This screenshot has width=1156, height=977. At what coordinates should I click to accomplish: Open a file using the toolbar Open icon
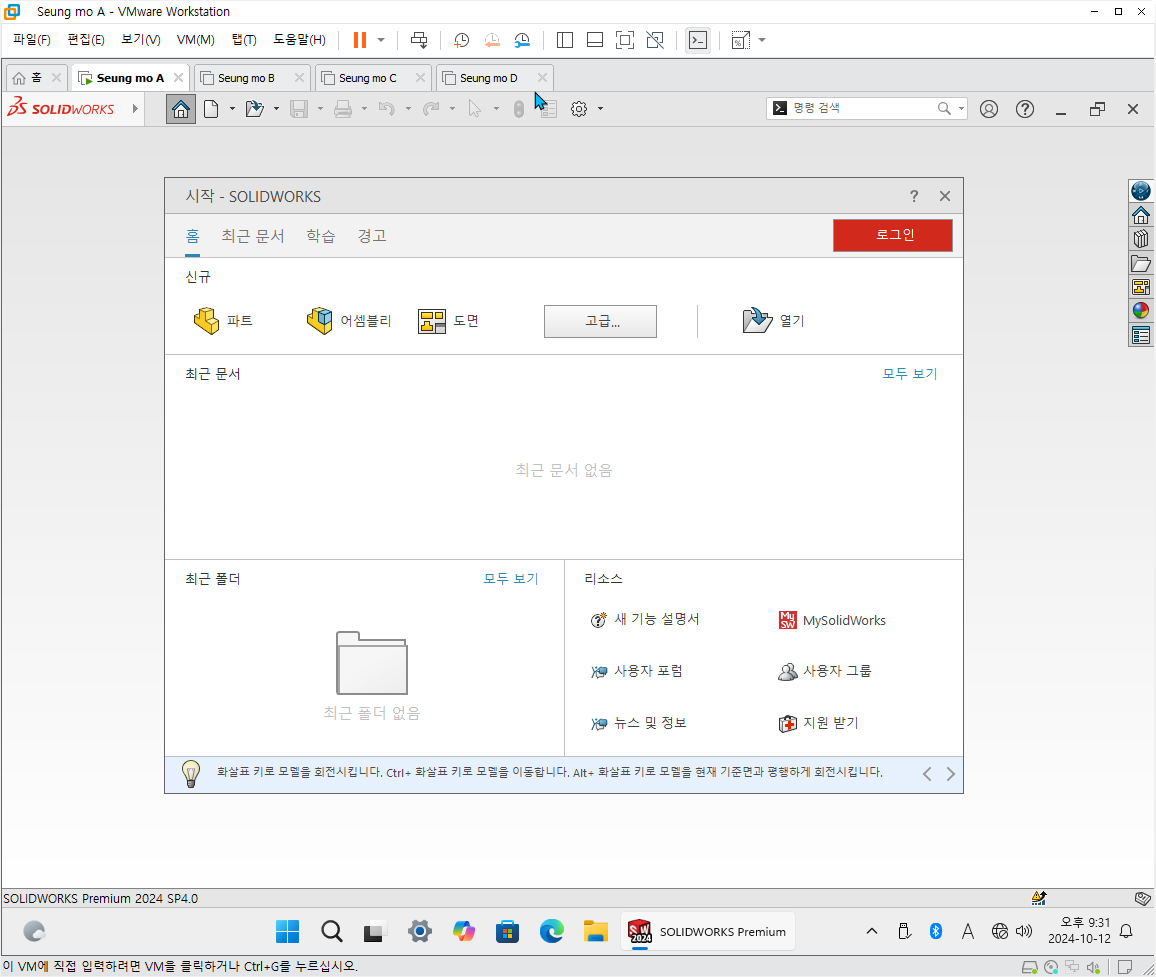pyautogui.click(x=254, y=109)
